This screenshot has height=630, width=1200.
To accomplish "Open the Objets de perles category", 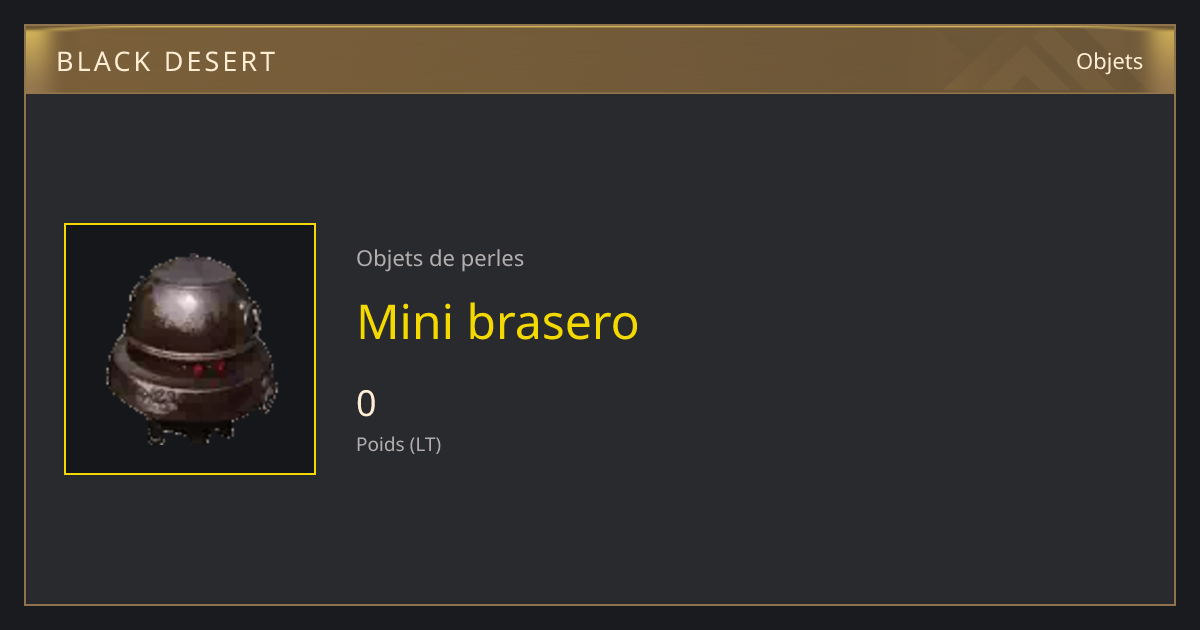I will tap(440, 258).
